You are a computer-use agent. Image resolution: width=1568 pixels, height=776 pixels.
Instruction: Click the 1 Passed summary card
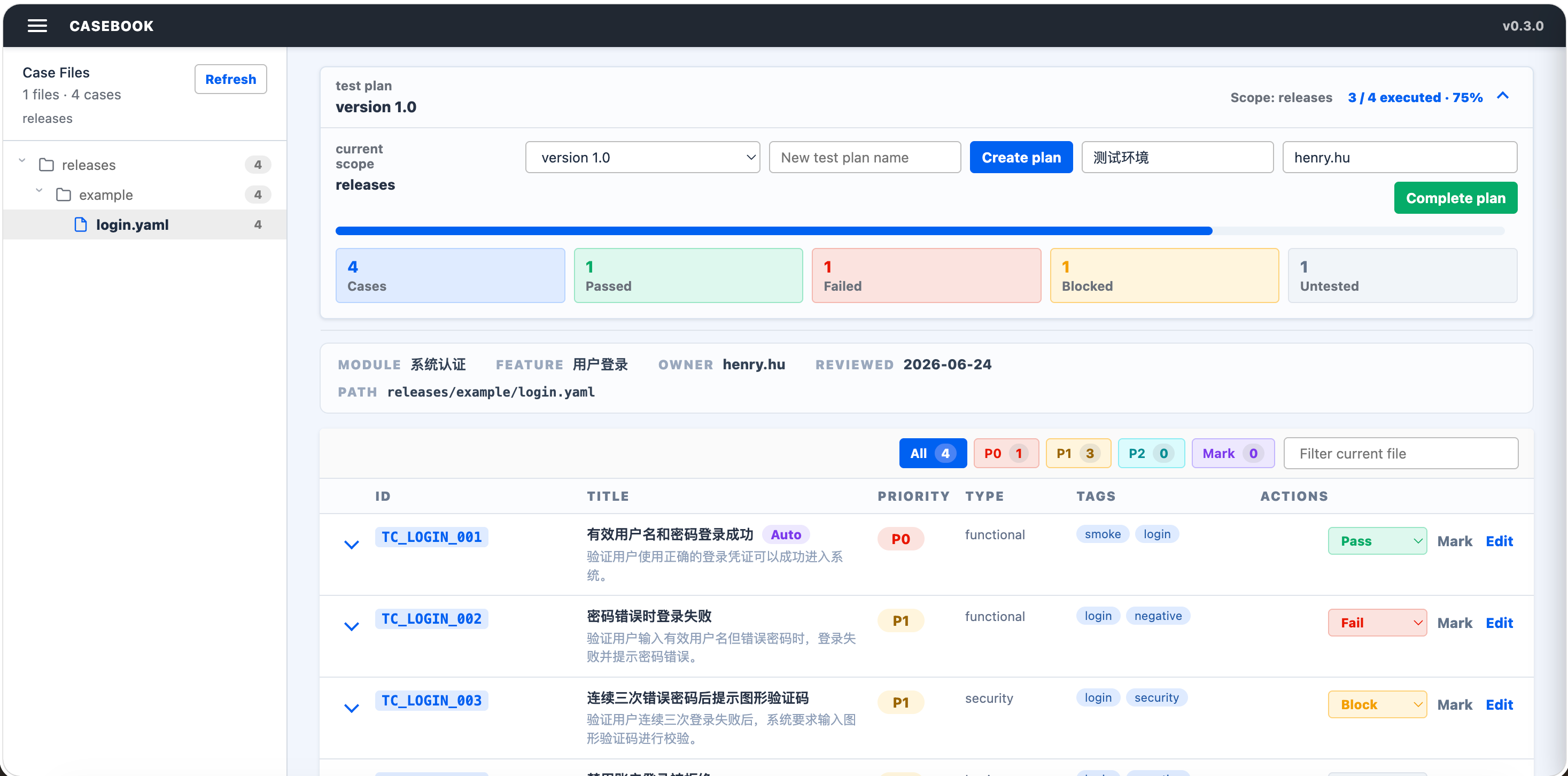coord(688,276)
